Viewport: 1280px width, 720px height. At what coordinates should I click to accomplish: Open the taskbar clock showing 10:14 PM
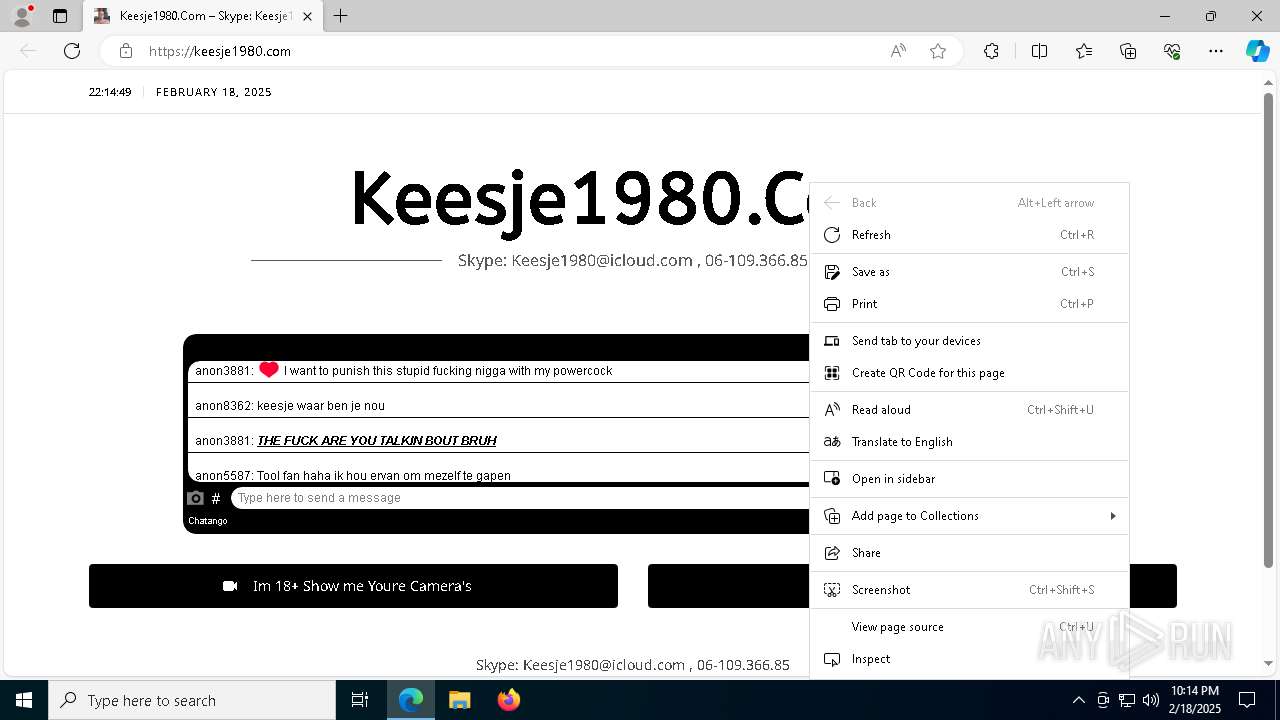1195,700
